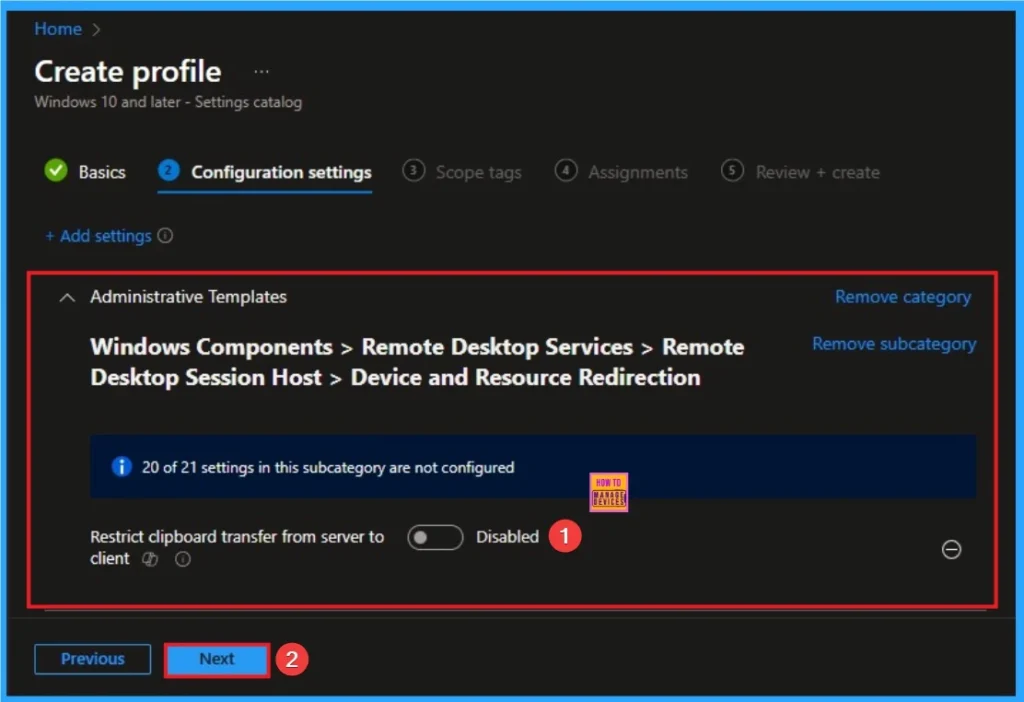The width and height of the screenshot is (1024, 702).
Task: Open the Assignments step
Action: click(637, 171)
